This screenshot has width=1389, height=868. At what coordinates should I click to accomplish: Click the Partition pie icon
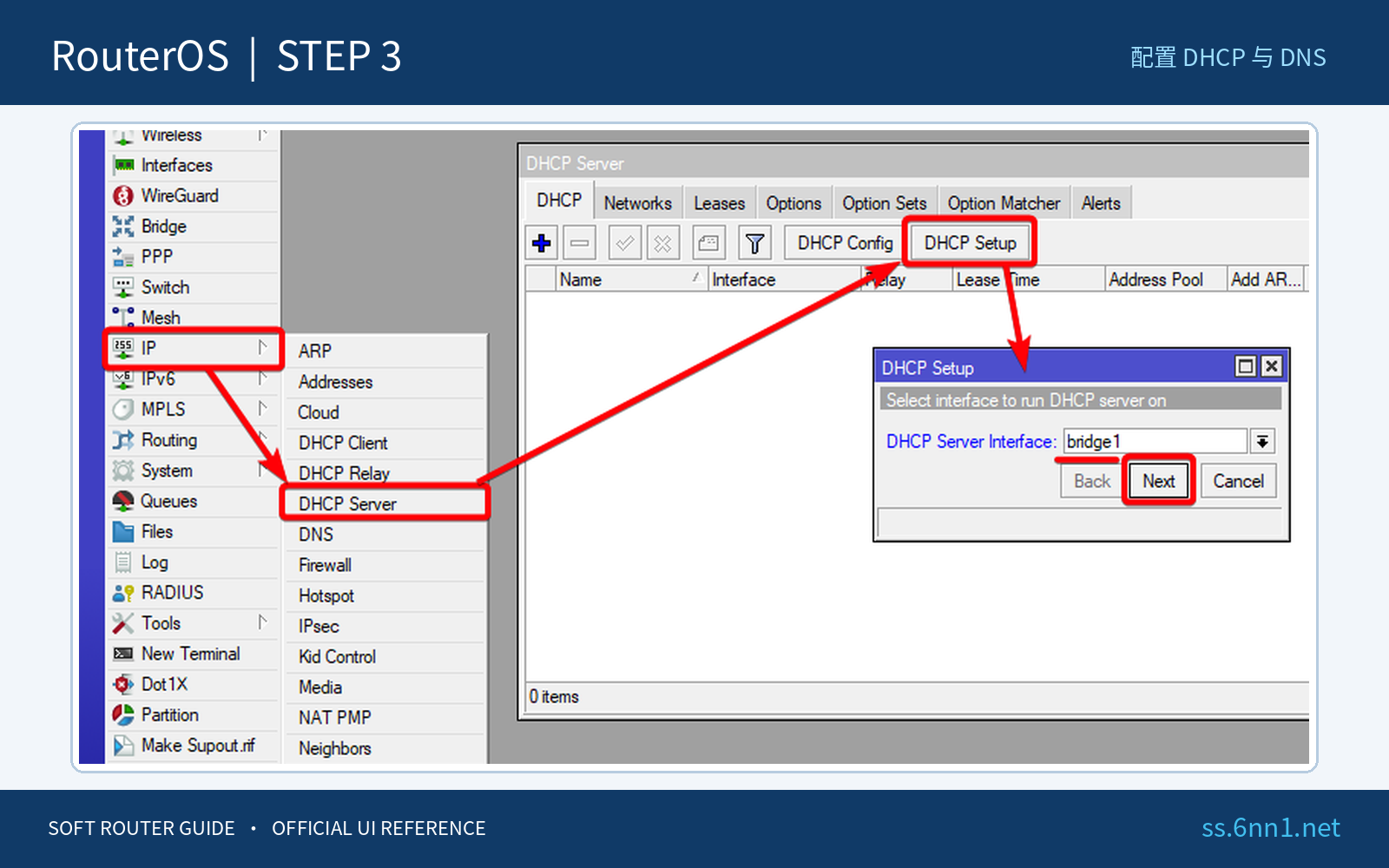[x=124, y=715]
